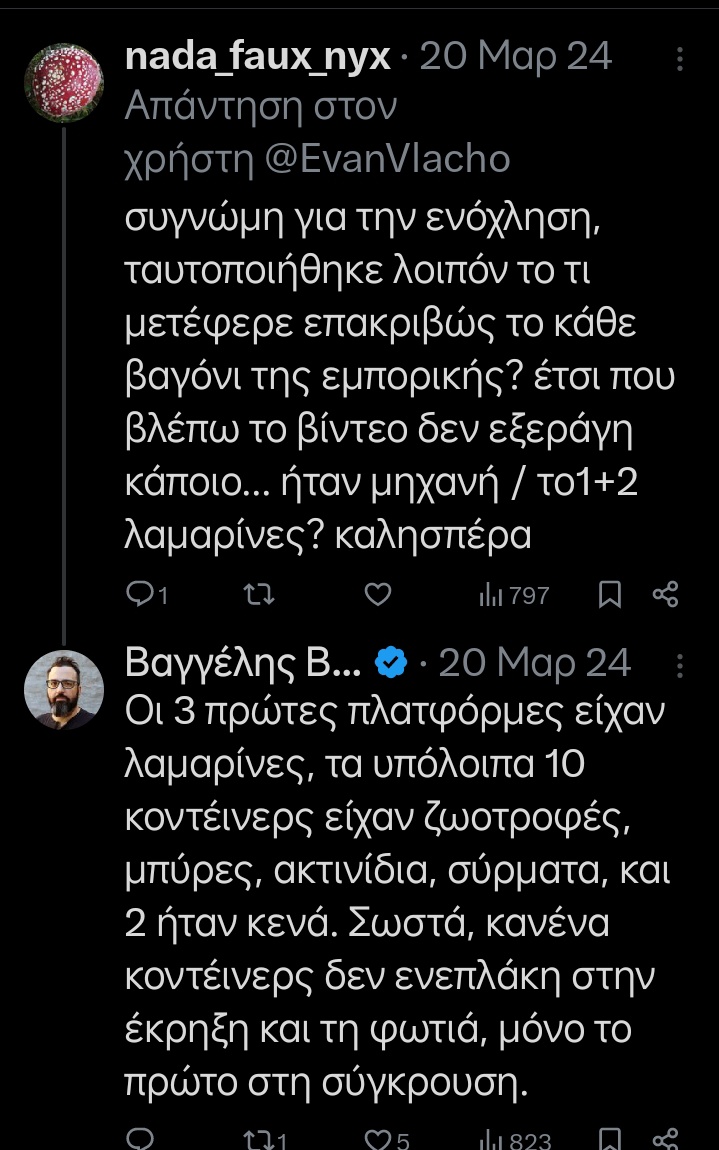Tap the blue verified badge
The height and width of the screenshot is (1150, 719).
click(390, 663)
